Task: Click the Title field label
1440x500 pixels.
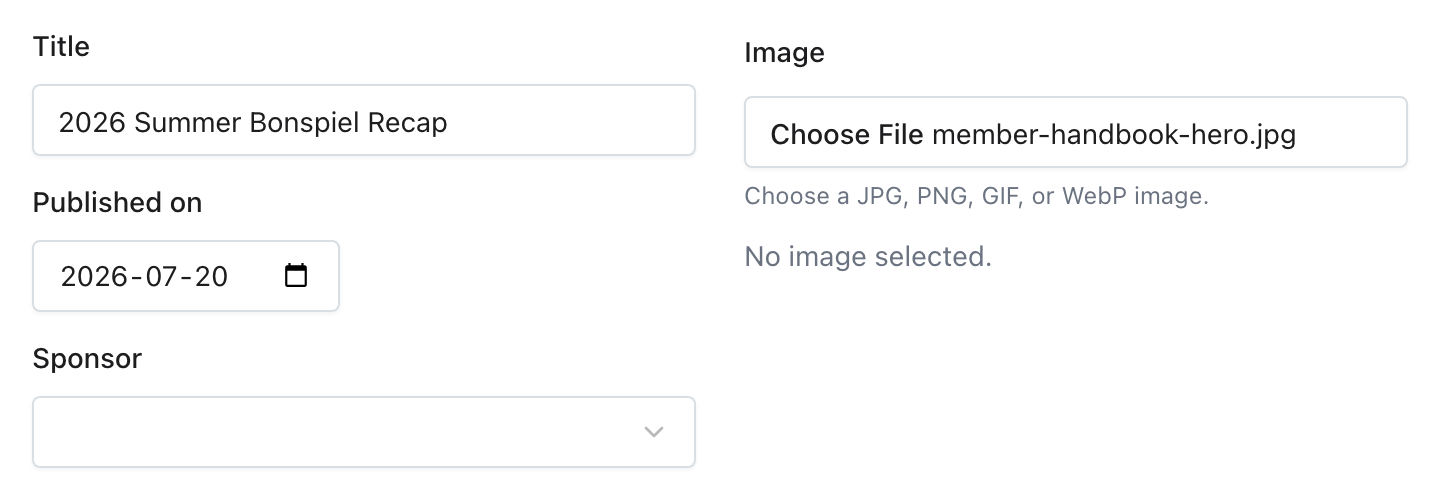Action: point(61,46)
